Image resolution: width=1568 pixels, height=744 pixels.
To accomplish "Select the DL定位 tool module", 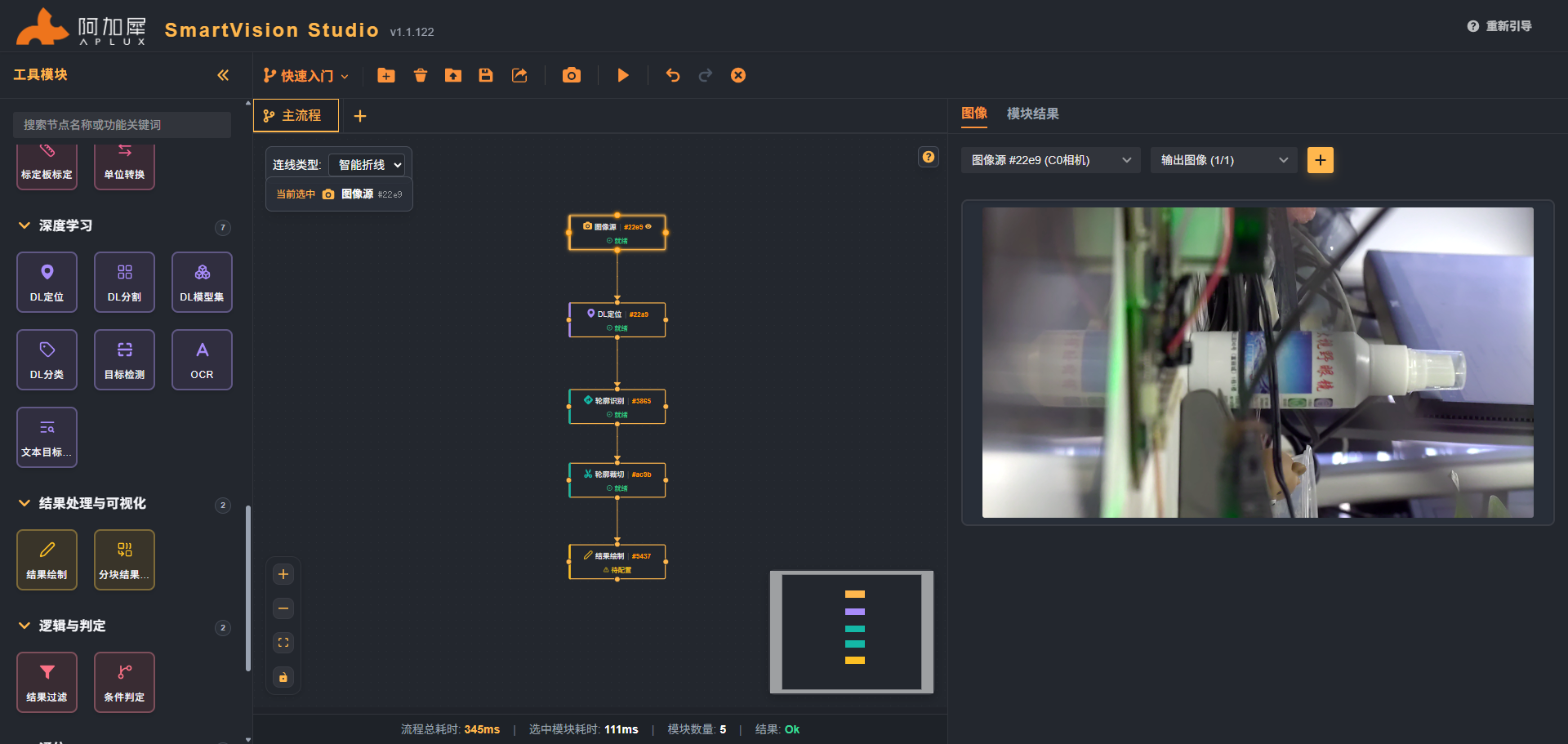I will 47,282.
